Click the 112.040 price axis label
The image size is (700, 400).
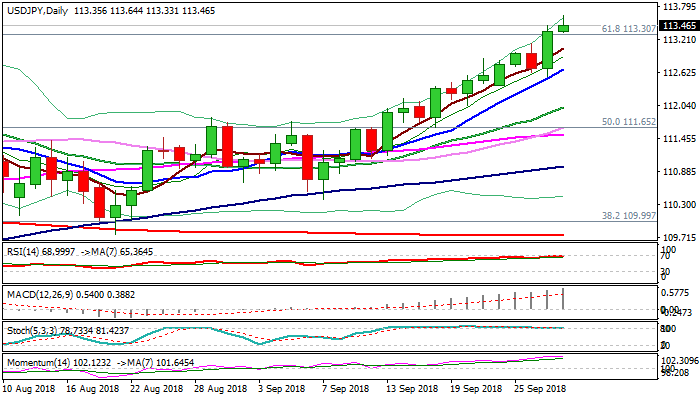pos(679,106)
